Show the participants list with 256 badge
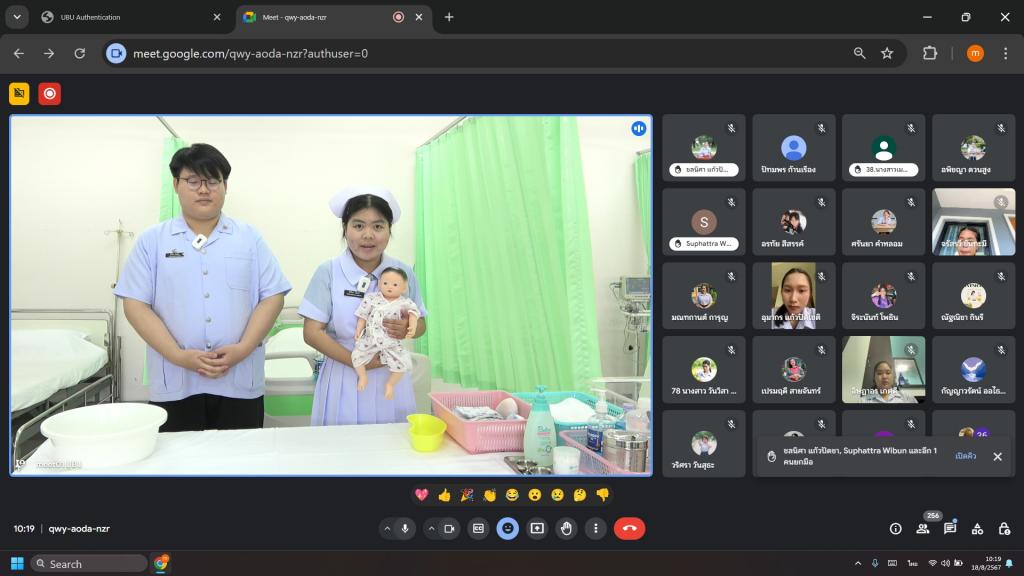Screen dimensions: 1024x576 [x=923, y=529]
